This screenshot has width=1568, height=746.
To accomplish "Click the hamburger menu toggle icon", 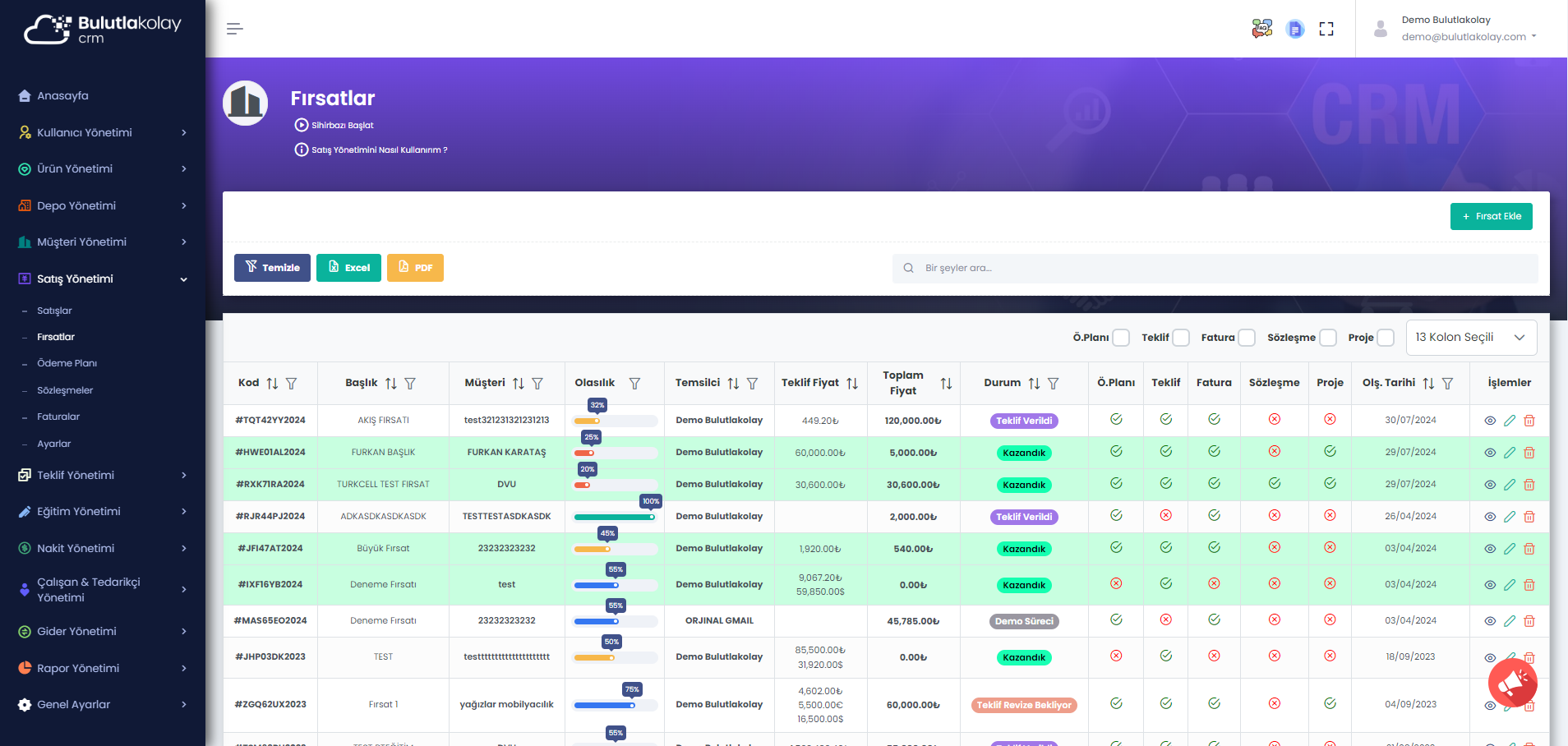I will pyautogui.click(x=234, y=29).
